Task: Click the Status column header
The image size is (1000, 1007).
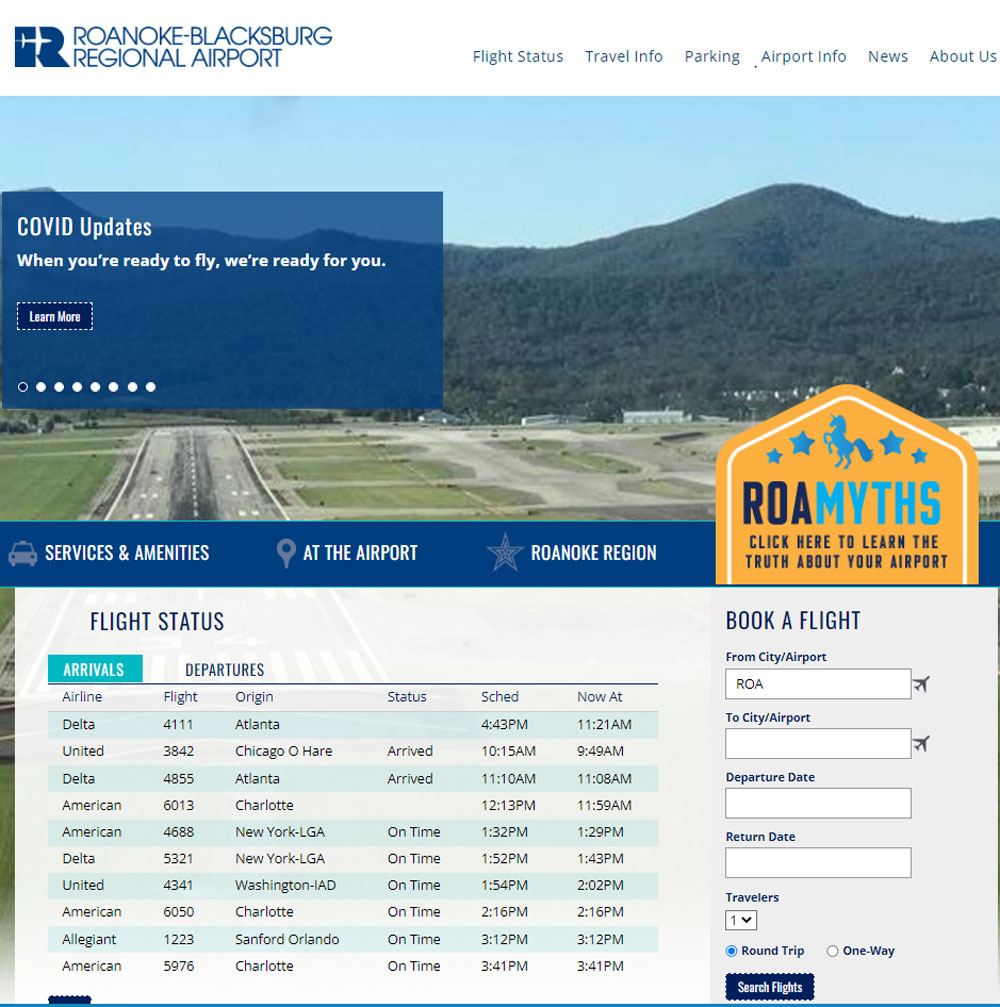Action: tap(407, 697)
